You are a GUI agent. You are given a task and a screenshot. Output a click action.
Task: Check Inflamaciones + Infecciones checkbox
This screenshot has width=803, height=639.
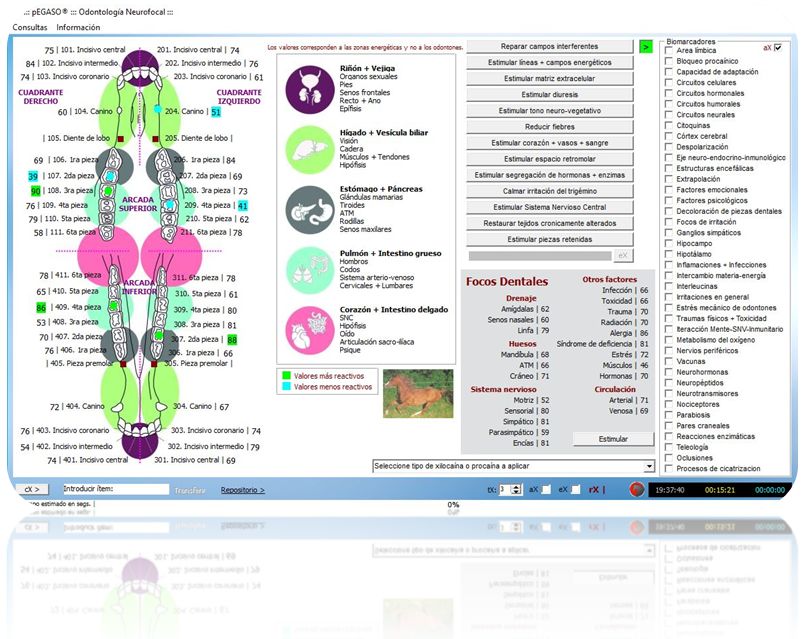(x=669, y=265)
